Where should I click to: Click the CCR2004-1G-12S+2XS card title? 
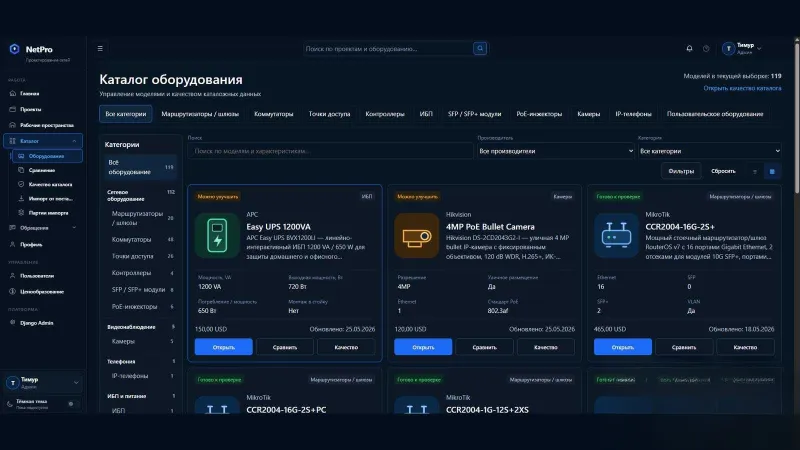coord(487,410)
